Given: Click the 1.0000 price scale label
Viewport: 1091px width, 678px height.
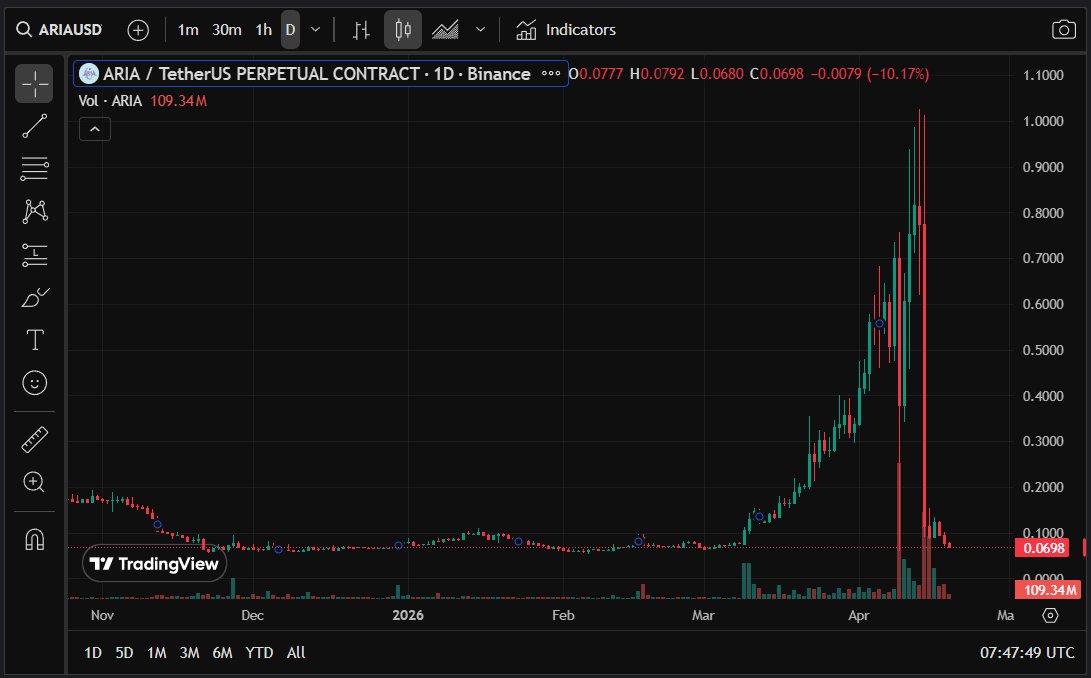Looking at the screenshot, I should (1043, 121).
